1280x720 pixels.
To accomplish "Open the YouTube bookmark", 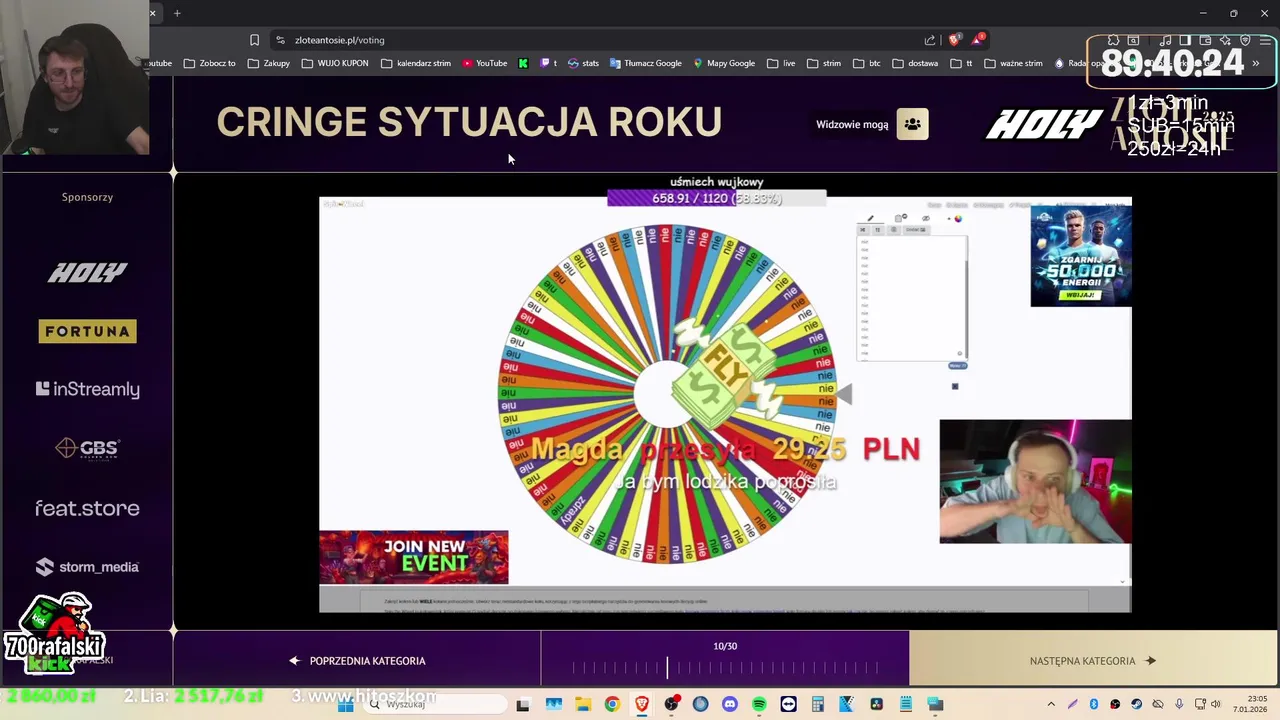I will 485,63.
